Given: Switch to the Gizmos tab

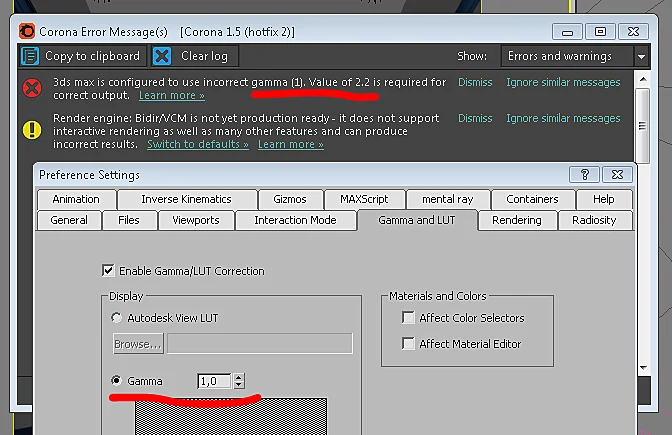Looking at the screenshot, I should [x=290, y=199].
